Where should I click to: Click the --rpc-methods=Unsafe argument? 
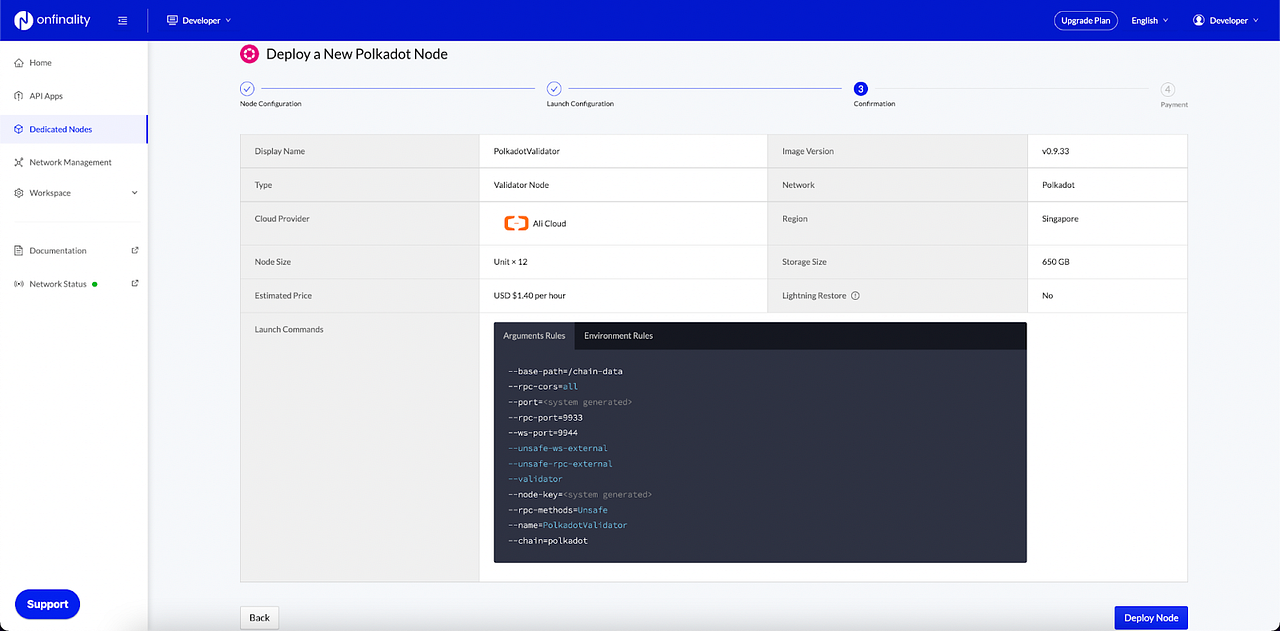(558, 510)
